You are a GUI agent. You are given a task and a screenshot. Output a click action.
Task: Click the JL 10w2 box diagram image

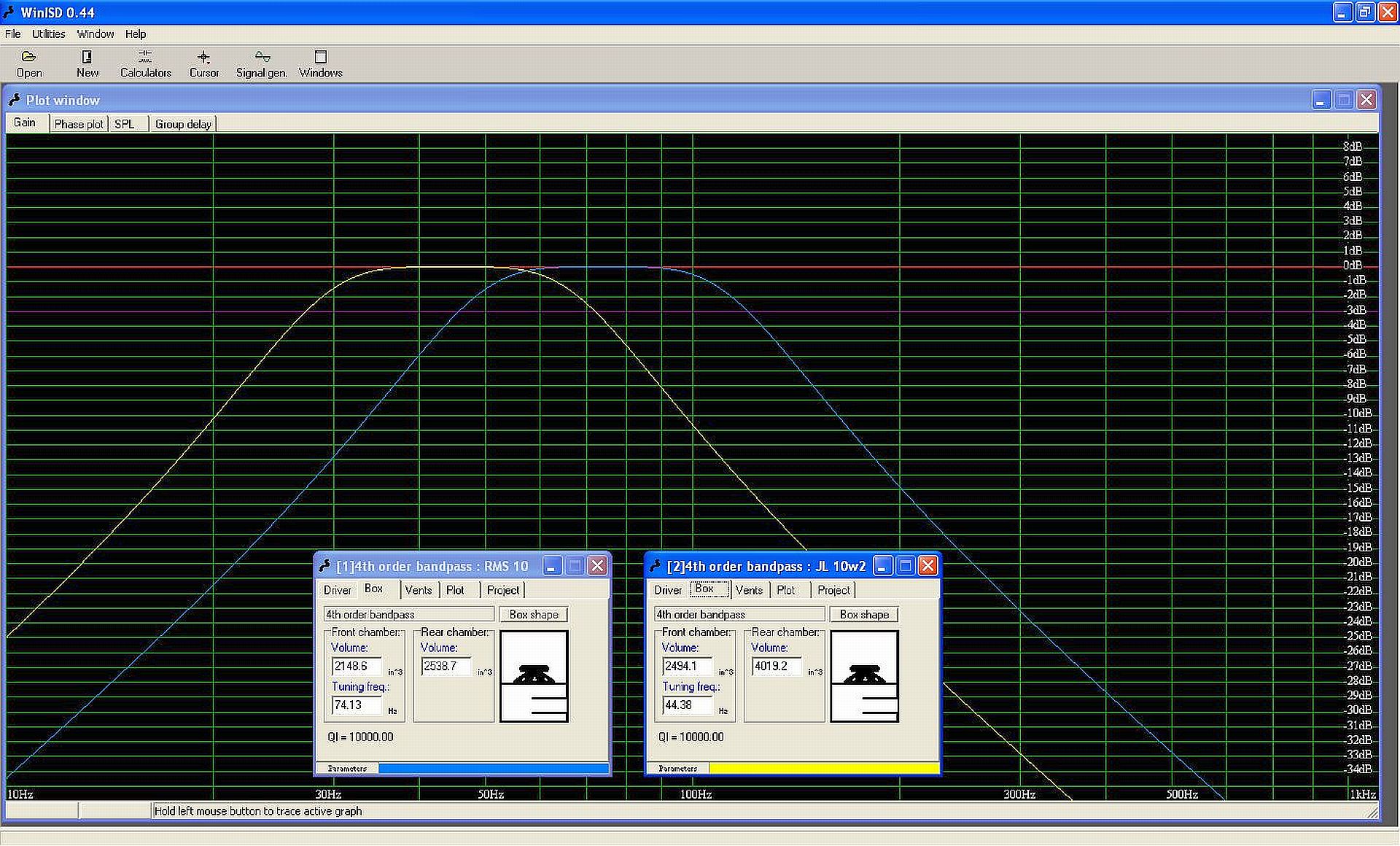[x=864, y=676]
